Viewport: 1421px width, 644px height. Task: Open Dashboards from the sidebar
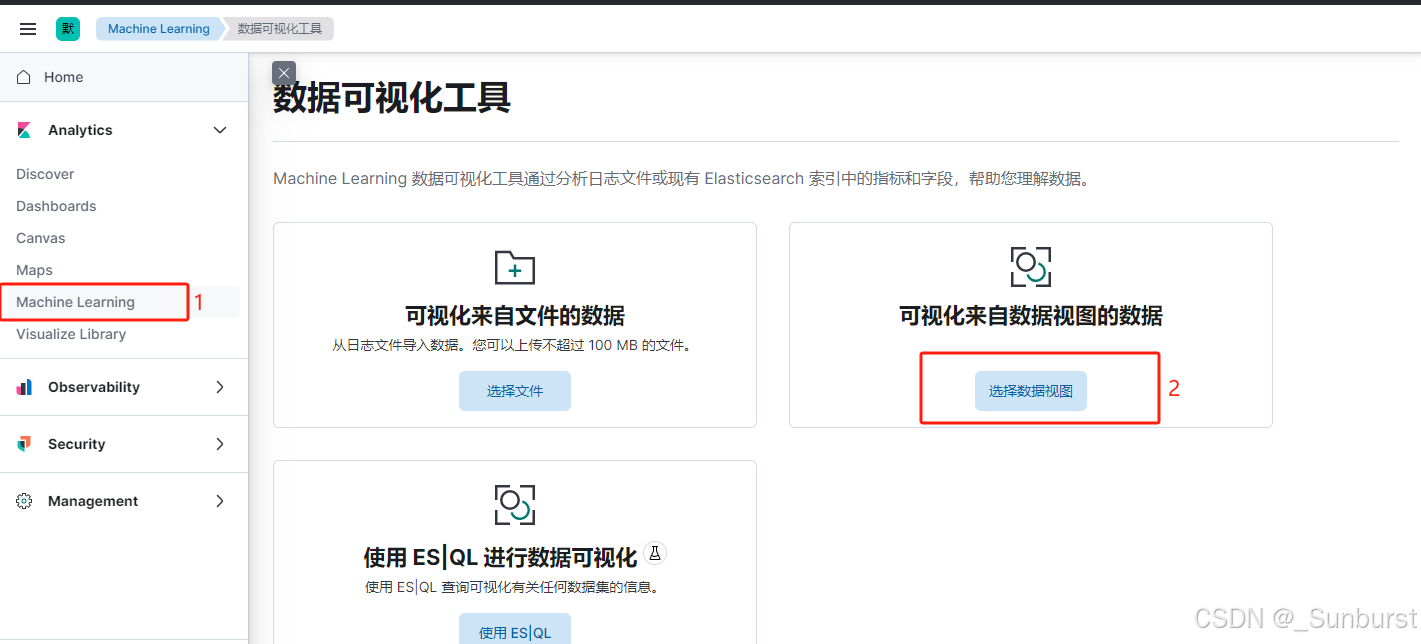point(56,206)
